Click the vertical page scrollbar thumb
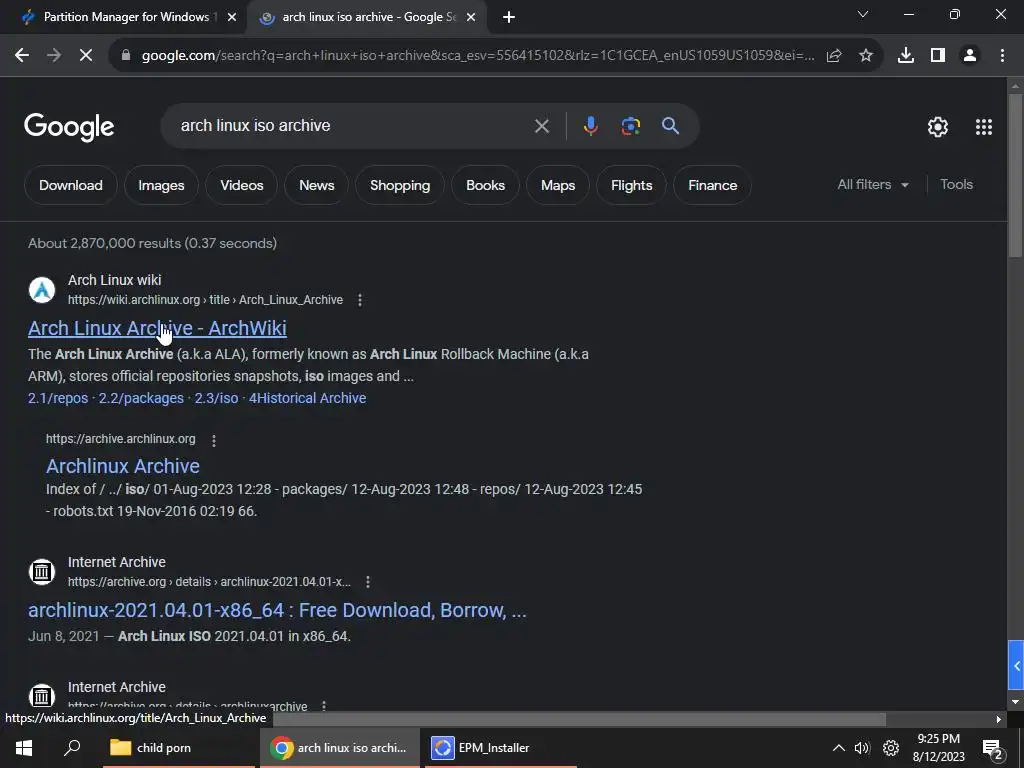 1016,175
